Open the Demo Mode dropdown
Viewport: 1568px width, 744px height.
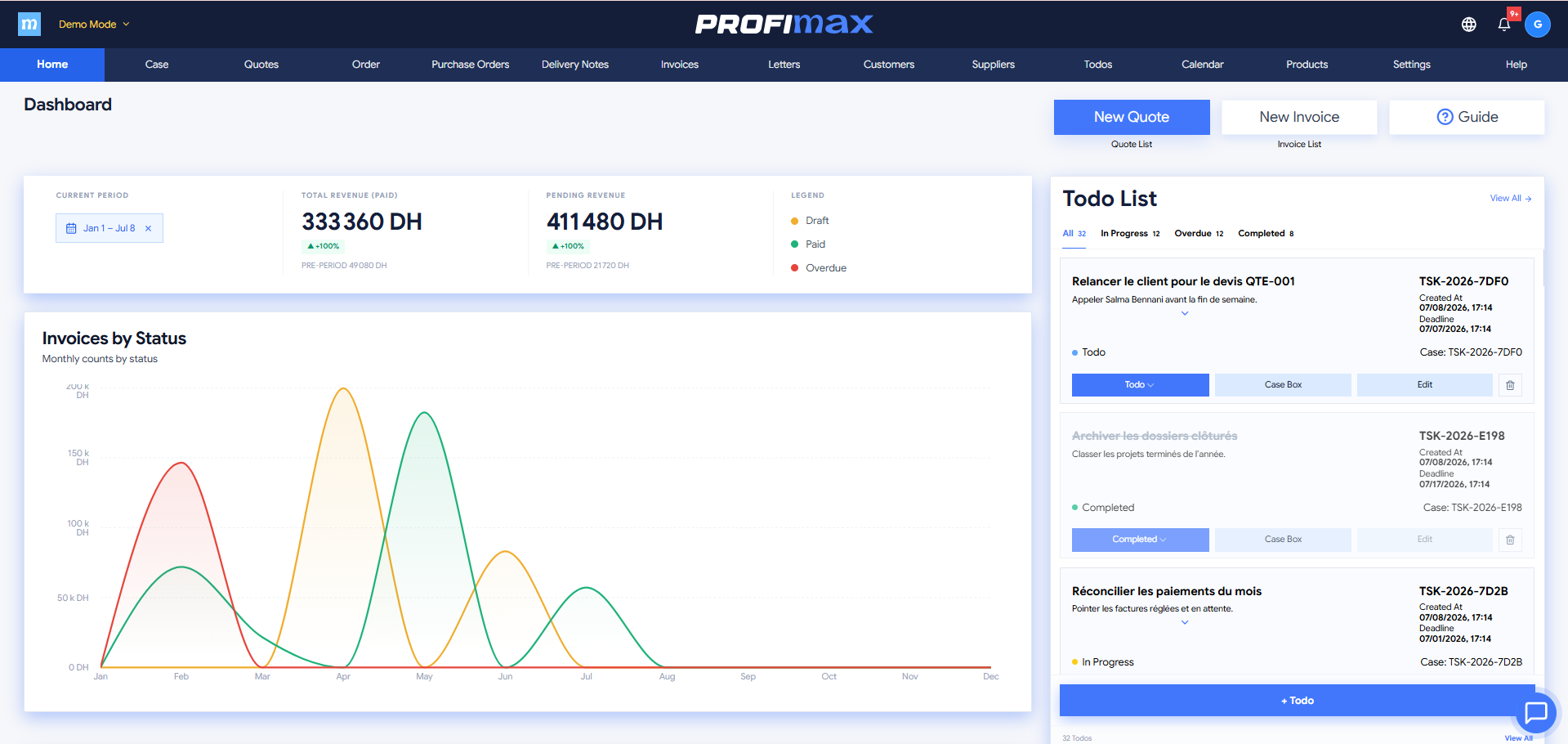[x=94, y=25]
